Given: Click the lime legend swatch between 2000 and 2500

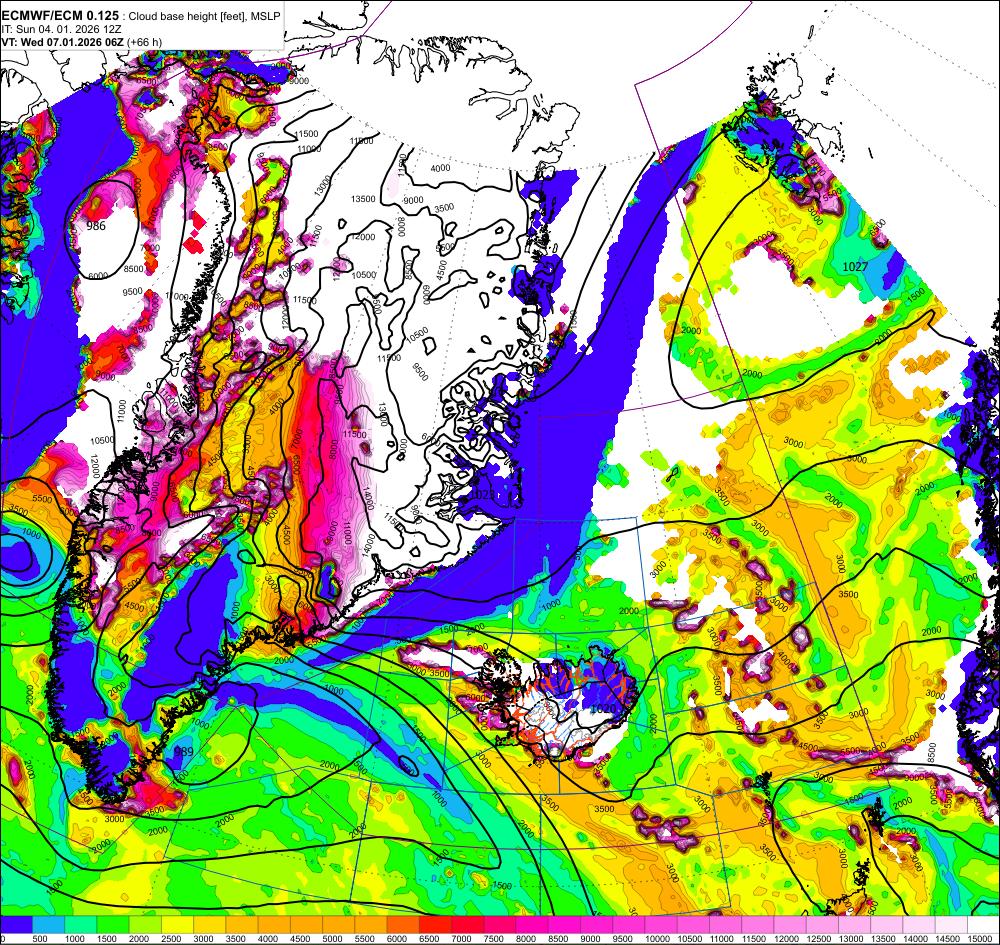Looking at the screenshot, I should [x=145, y=924].
